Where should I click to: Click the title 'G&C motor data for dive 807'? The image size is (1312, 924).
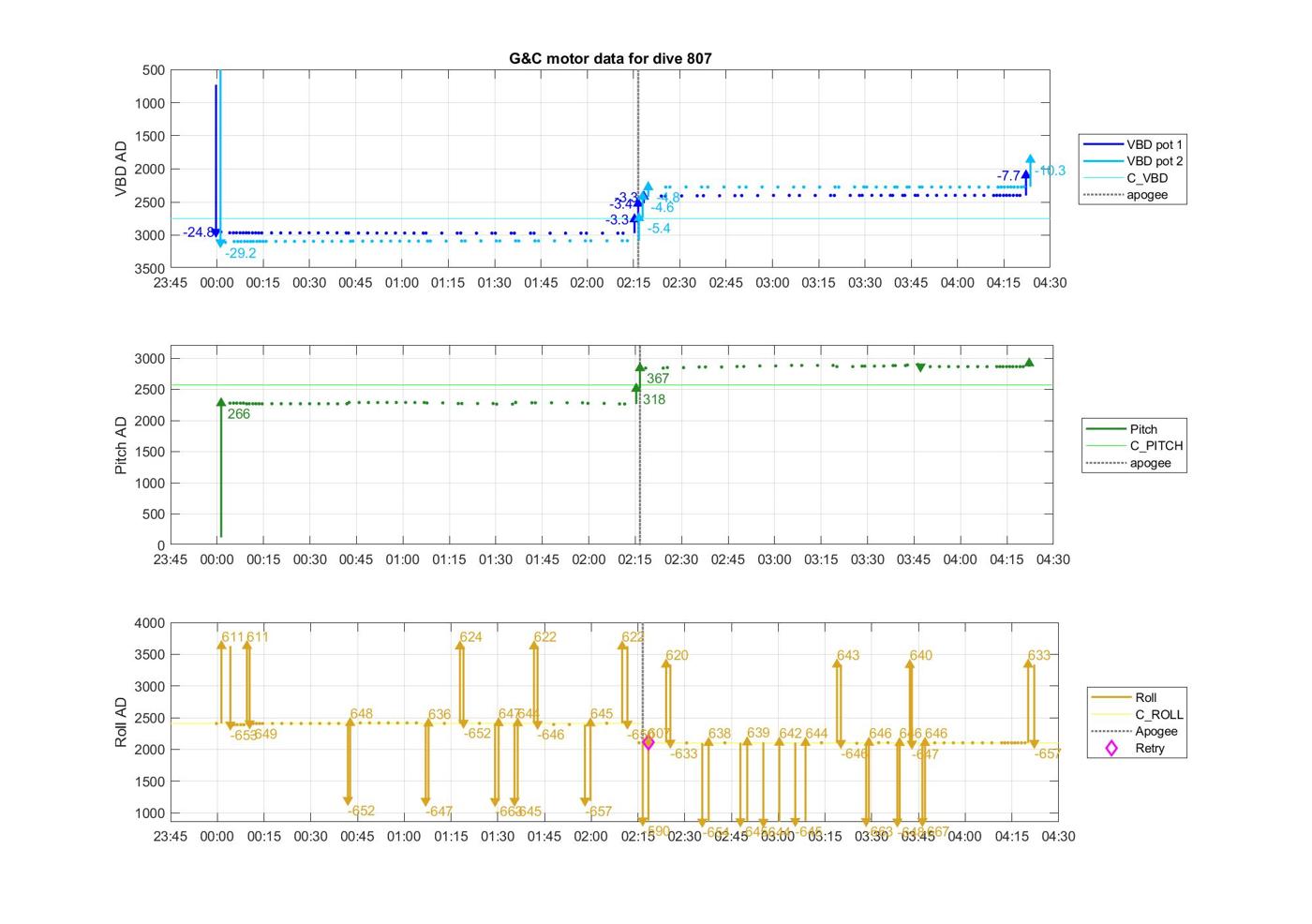coord(610,58)
